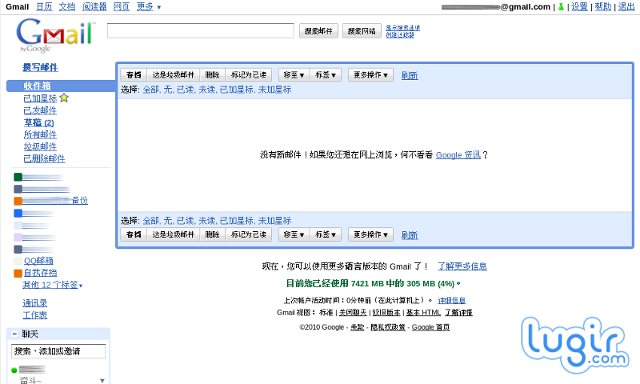The width and height of the screenshot is (640, 384).
Task: Open the 移至 dropdown in the upper toolbar
Action: (294, 75)
